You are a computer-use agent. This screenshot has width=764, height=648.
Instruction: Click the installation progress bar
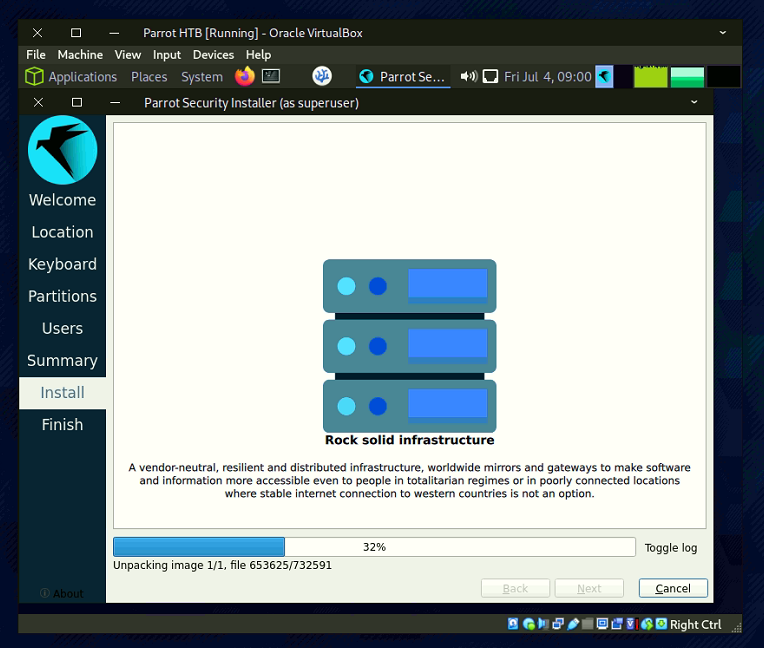pos(374,547)
